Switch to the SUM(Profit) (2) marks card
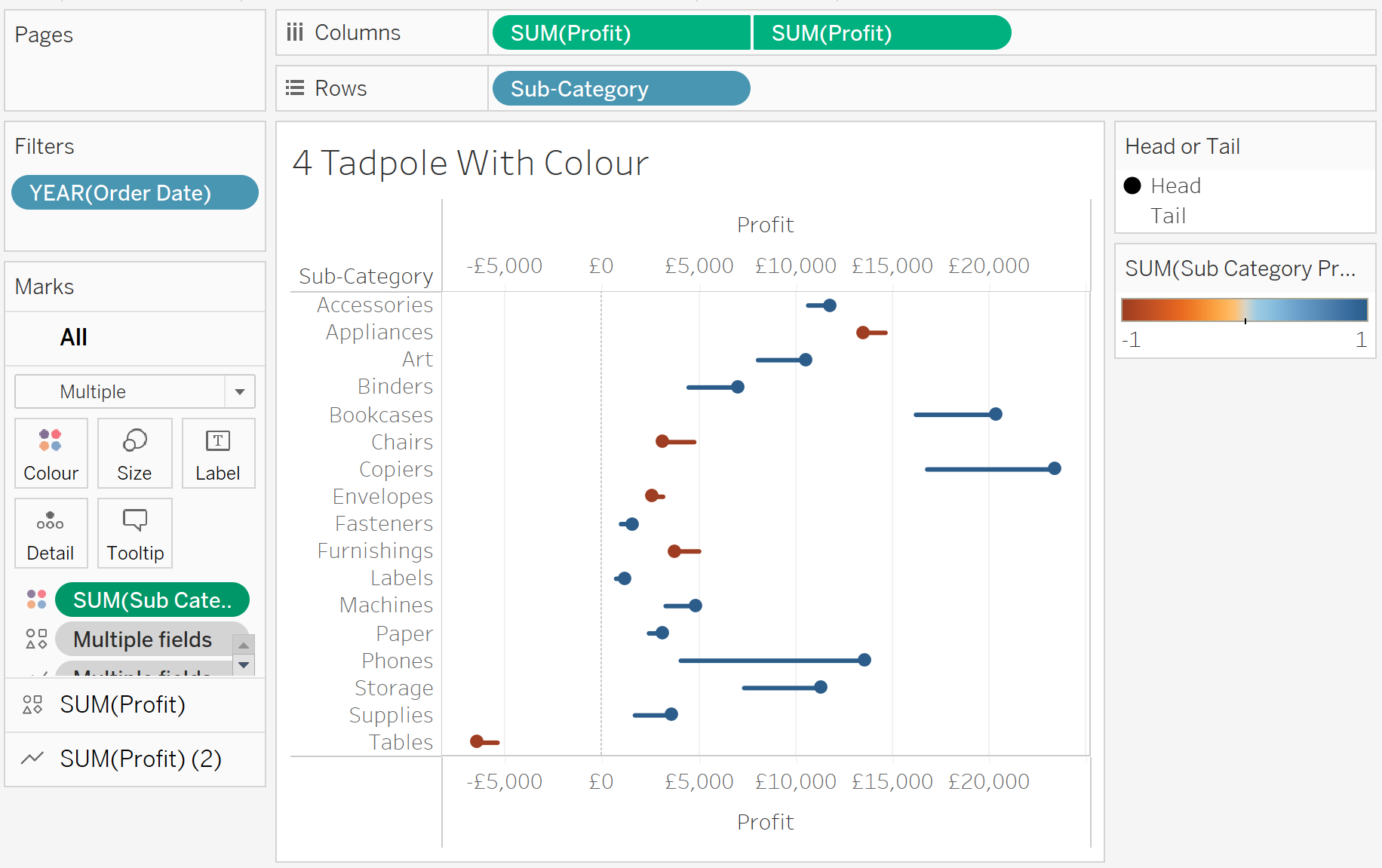The image size is (1382, 868). pyautogui.click(x=134, y=759)
